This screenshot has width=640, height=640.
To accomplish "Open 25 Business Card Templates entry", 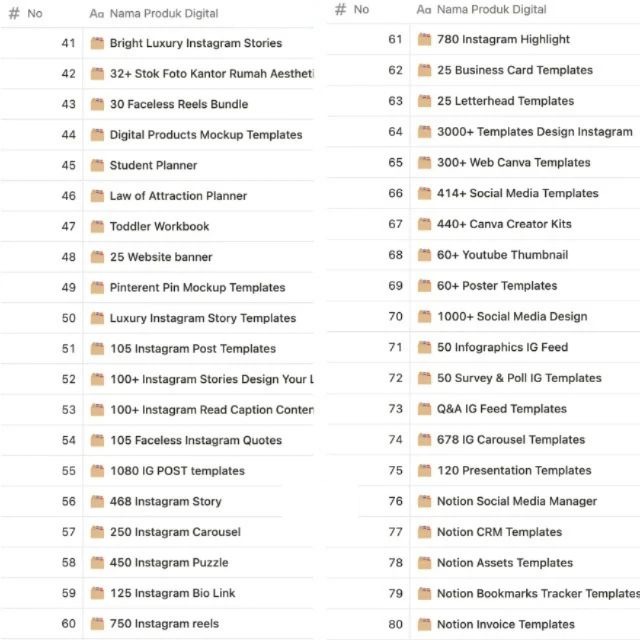I will point(514,70).
